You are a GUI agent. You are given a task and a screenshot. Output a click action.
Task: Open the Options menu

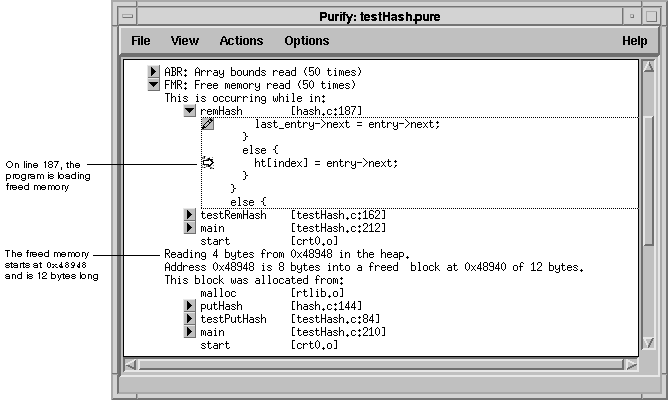pyautogui.click(x=307, y=41)
